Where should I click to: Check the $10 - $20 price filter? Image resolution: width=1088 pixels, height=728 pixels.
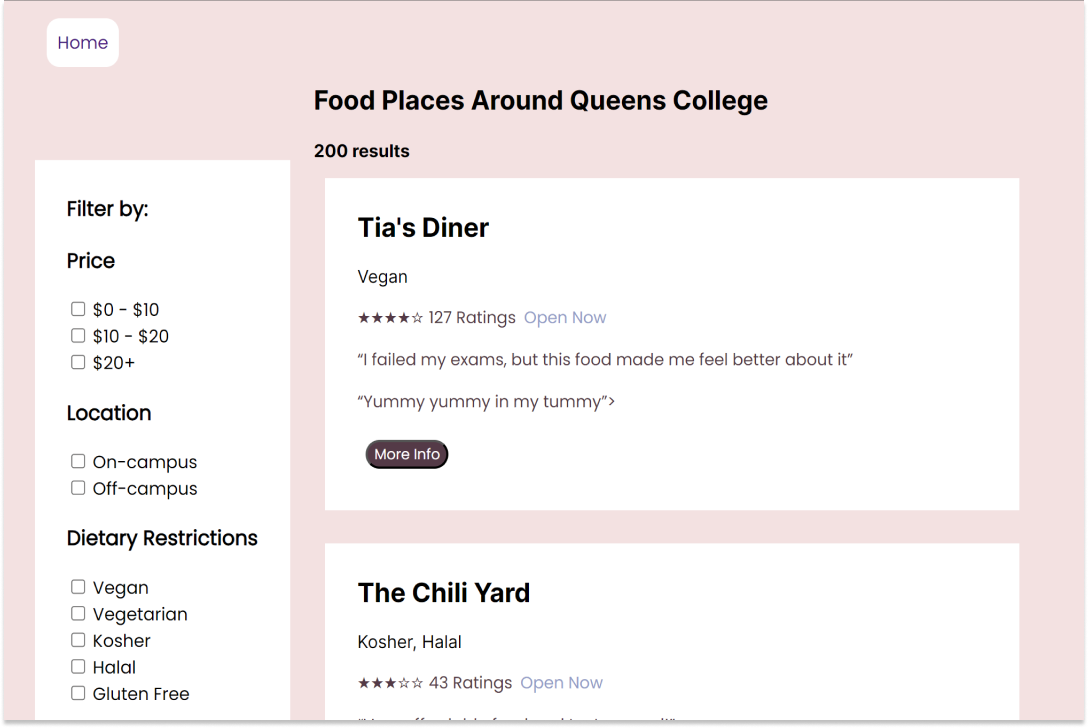(78, 335)
